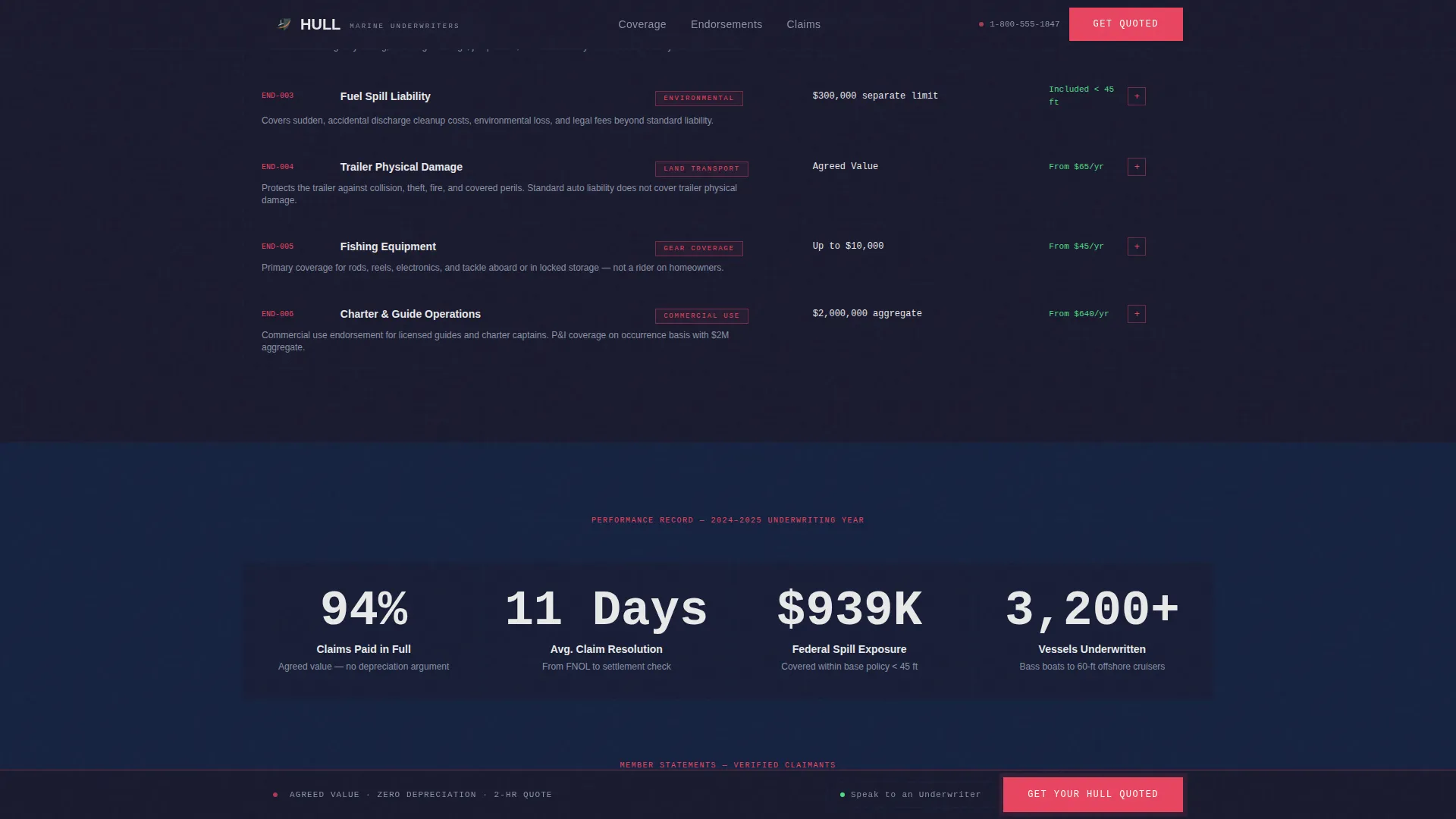The width and height of the screenshot is (1456, 819).
Task: Expand Charter & Guide Operations endorsement
Action: 1137,314
